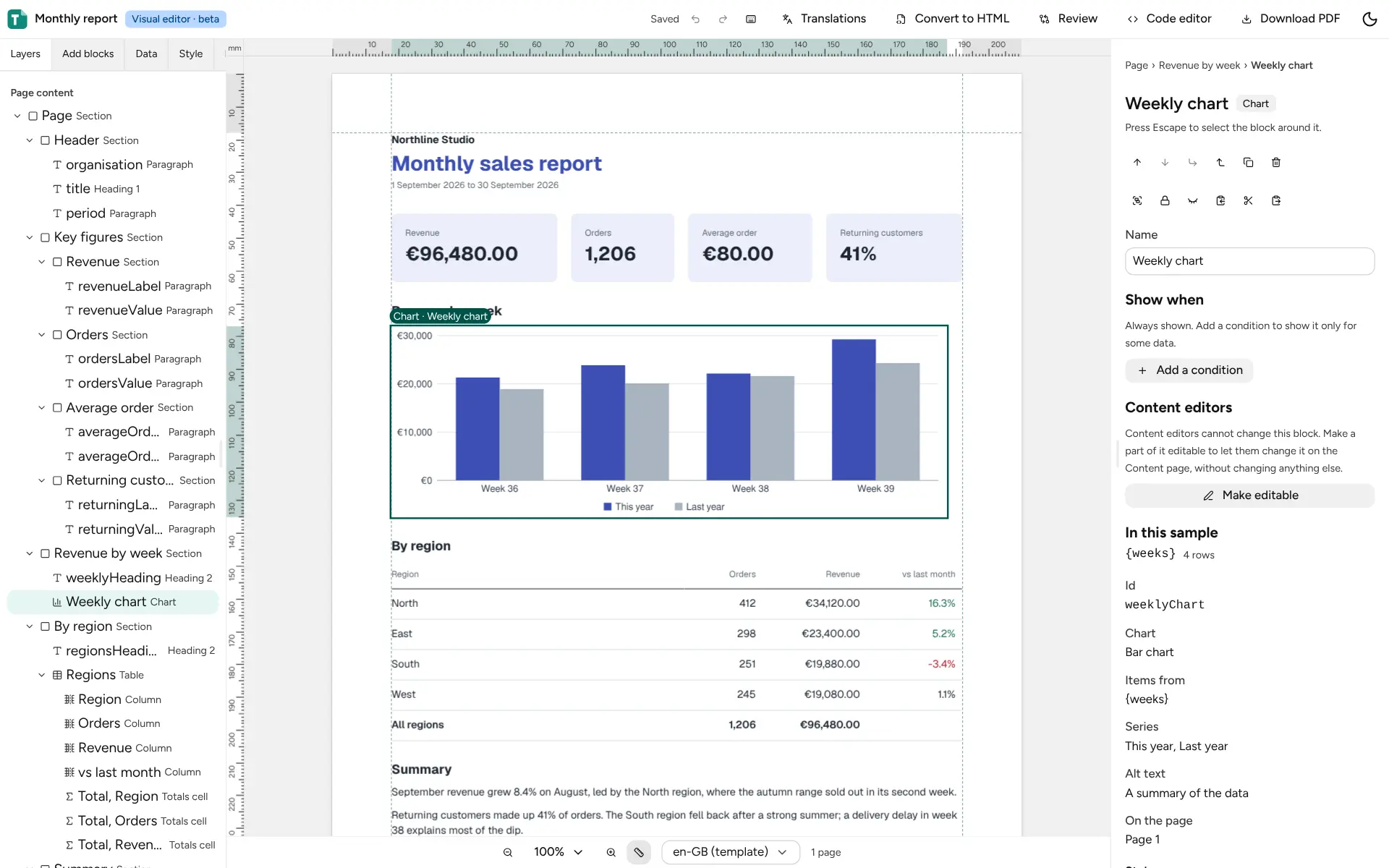Screen dimensions: 1389x868
Task: Open keyboard shortcuts icon in top bar
Action: (751, 20)
